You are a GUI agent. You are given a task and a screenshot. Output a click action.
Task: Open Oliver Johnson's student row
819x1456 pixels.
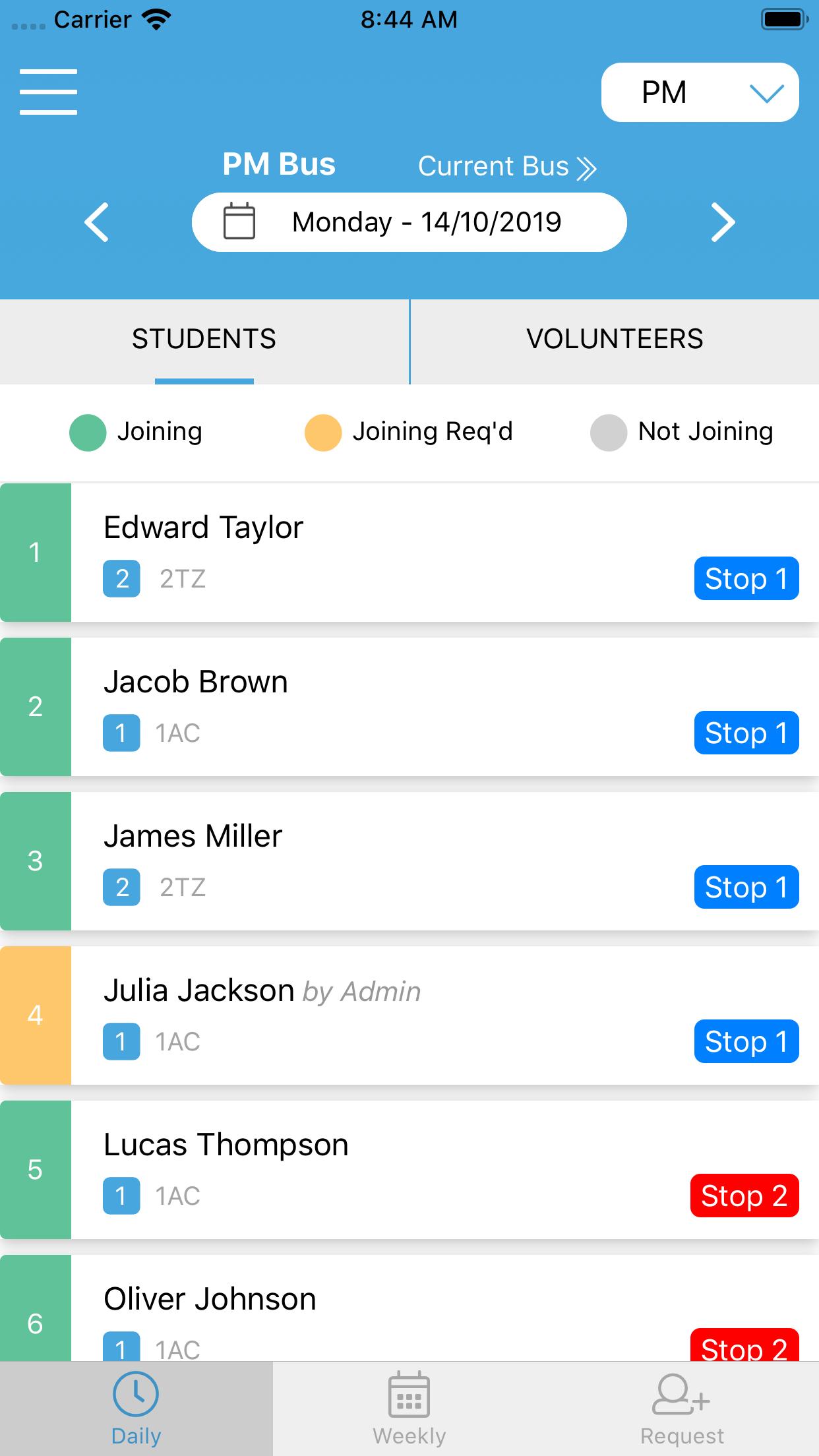tap(409, 1308)
